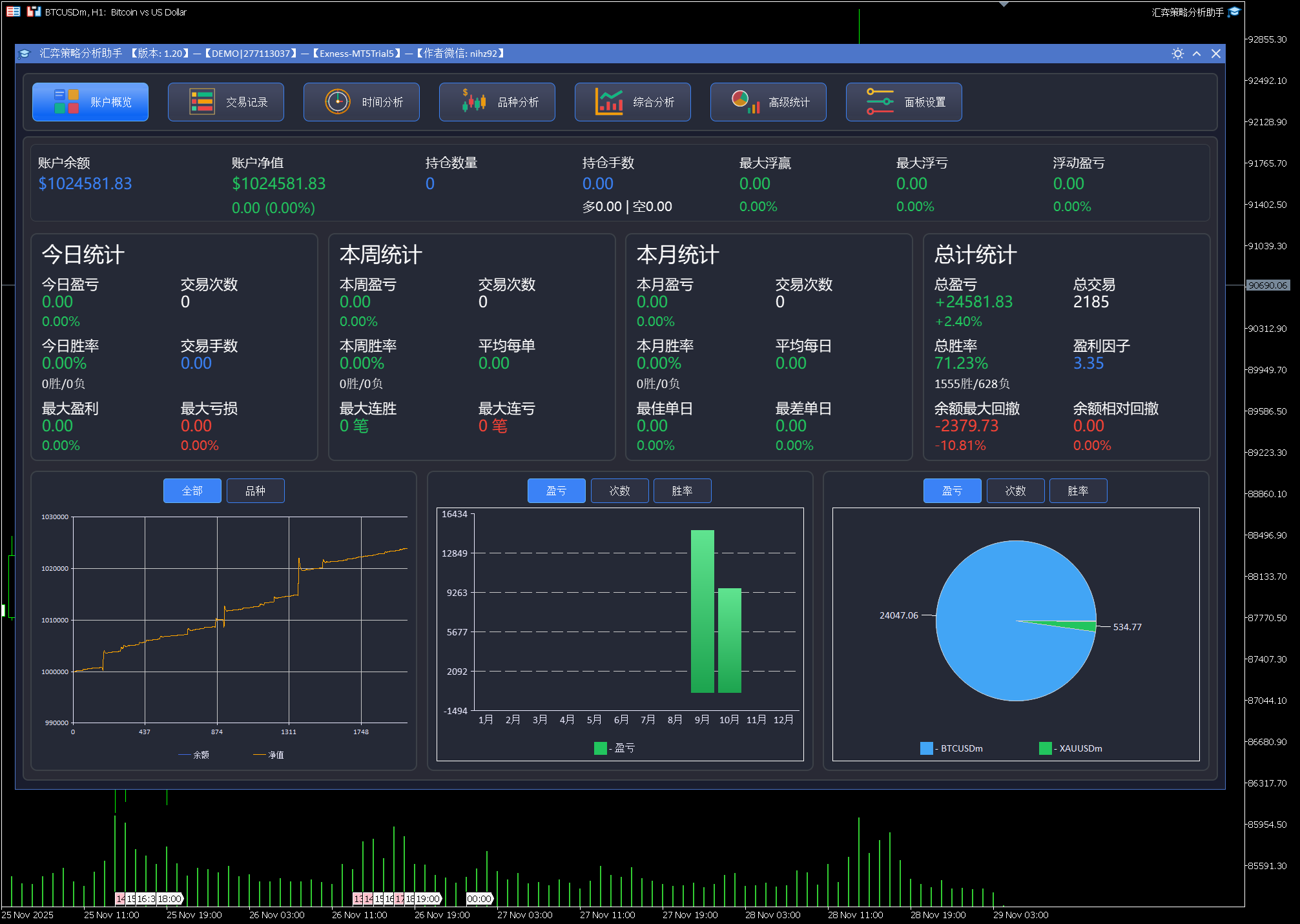Click the 品种分析 candlestick icon
1300x924 pixels.
pos(473,102)
